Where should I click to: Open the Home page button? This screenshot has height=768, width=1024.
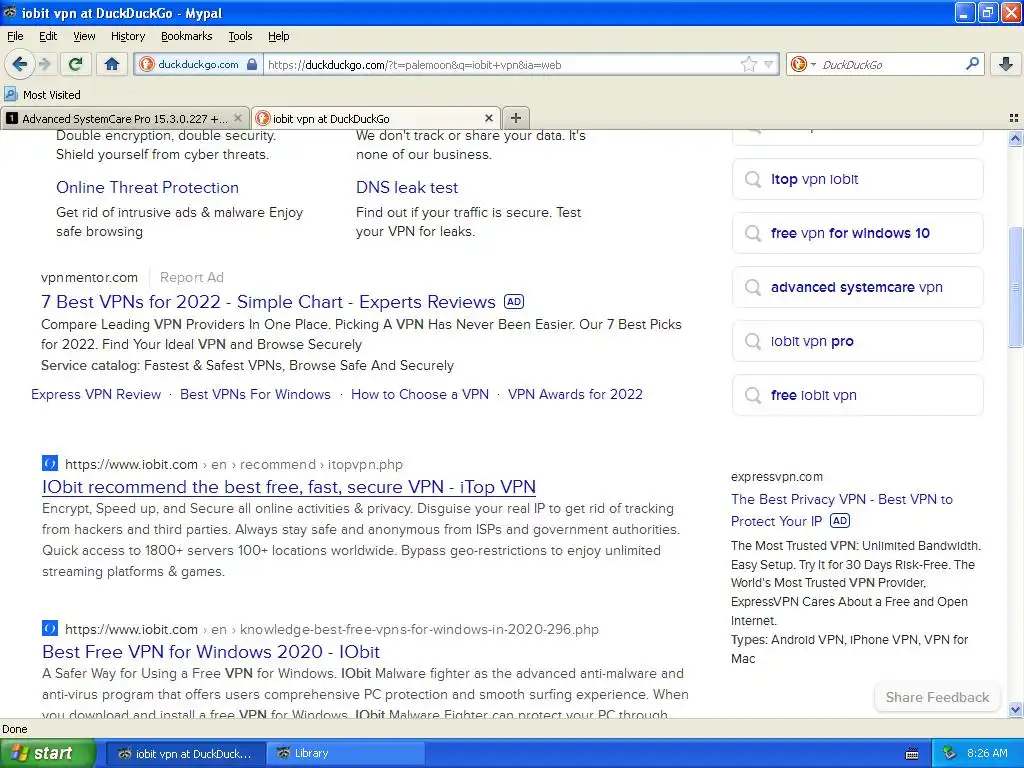[x=112, y=64]
